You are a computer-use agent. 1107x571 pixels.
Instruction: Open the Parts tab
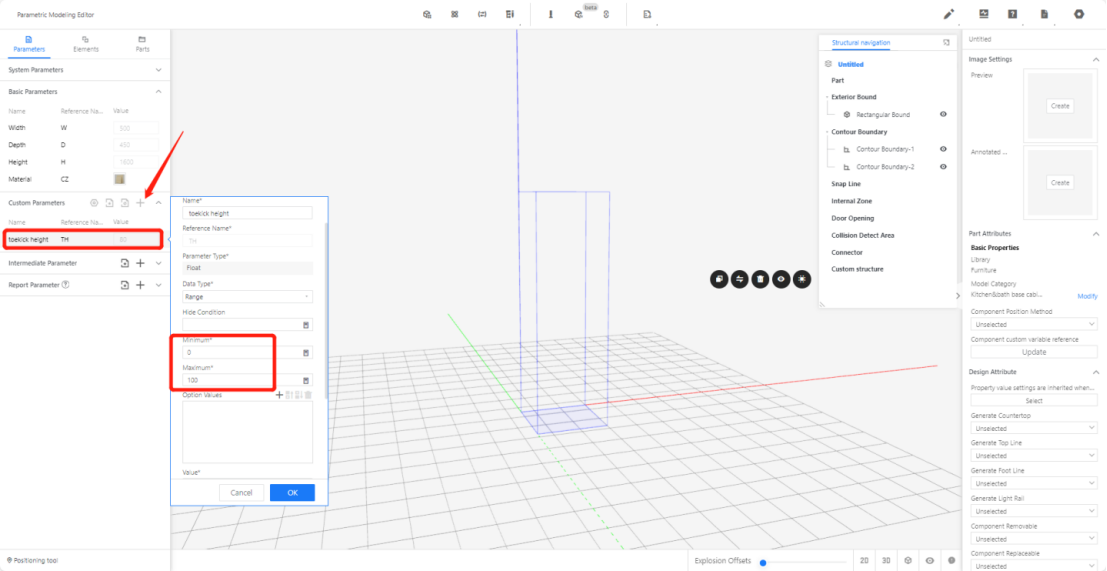[x=143, y=43]
